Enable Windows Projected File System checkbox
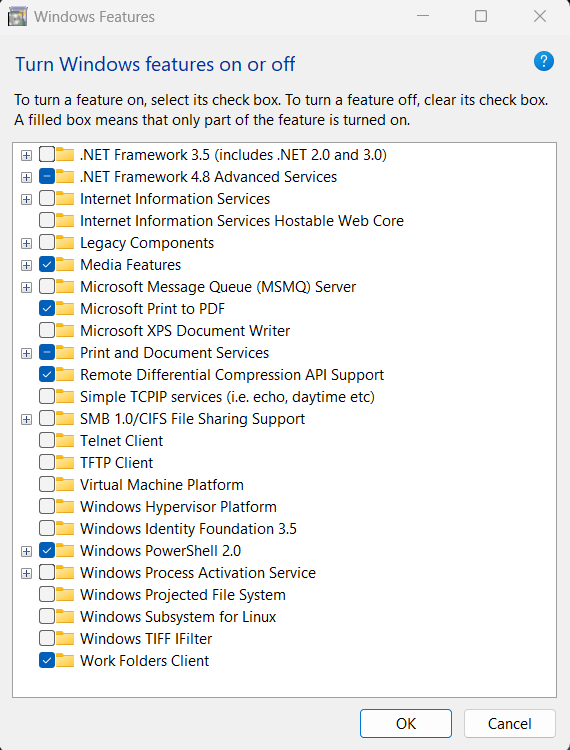570x750 pixels. pos(47,595)
